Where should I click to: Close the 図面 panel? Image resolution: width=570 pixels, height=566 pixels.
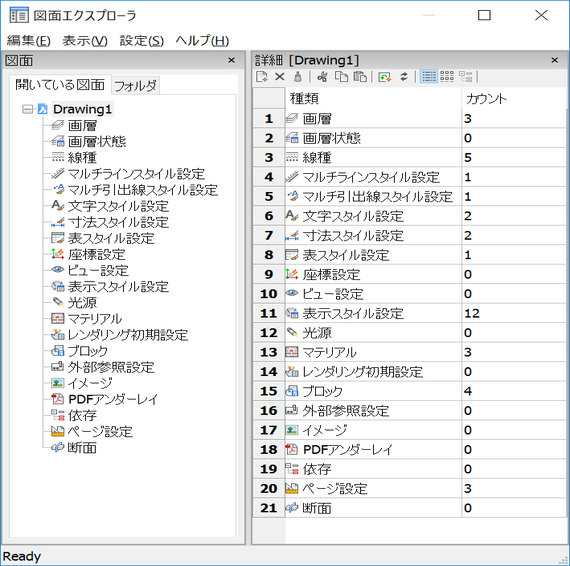click(x=232, y=60)
